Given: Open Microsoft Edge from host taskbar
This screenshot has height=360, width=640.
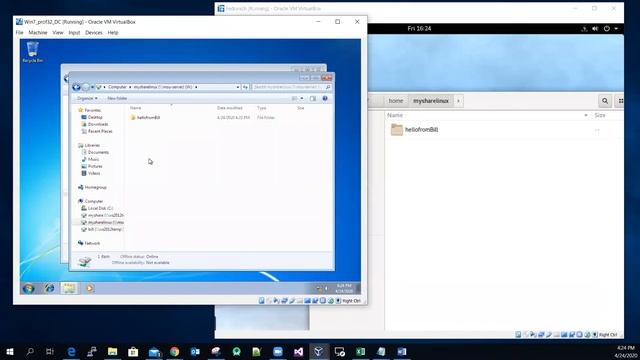Looking at the screenshot, I should coord(71,351).
